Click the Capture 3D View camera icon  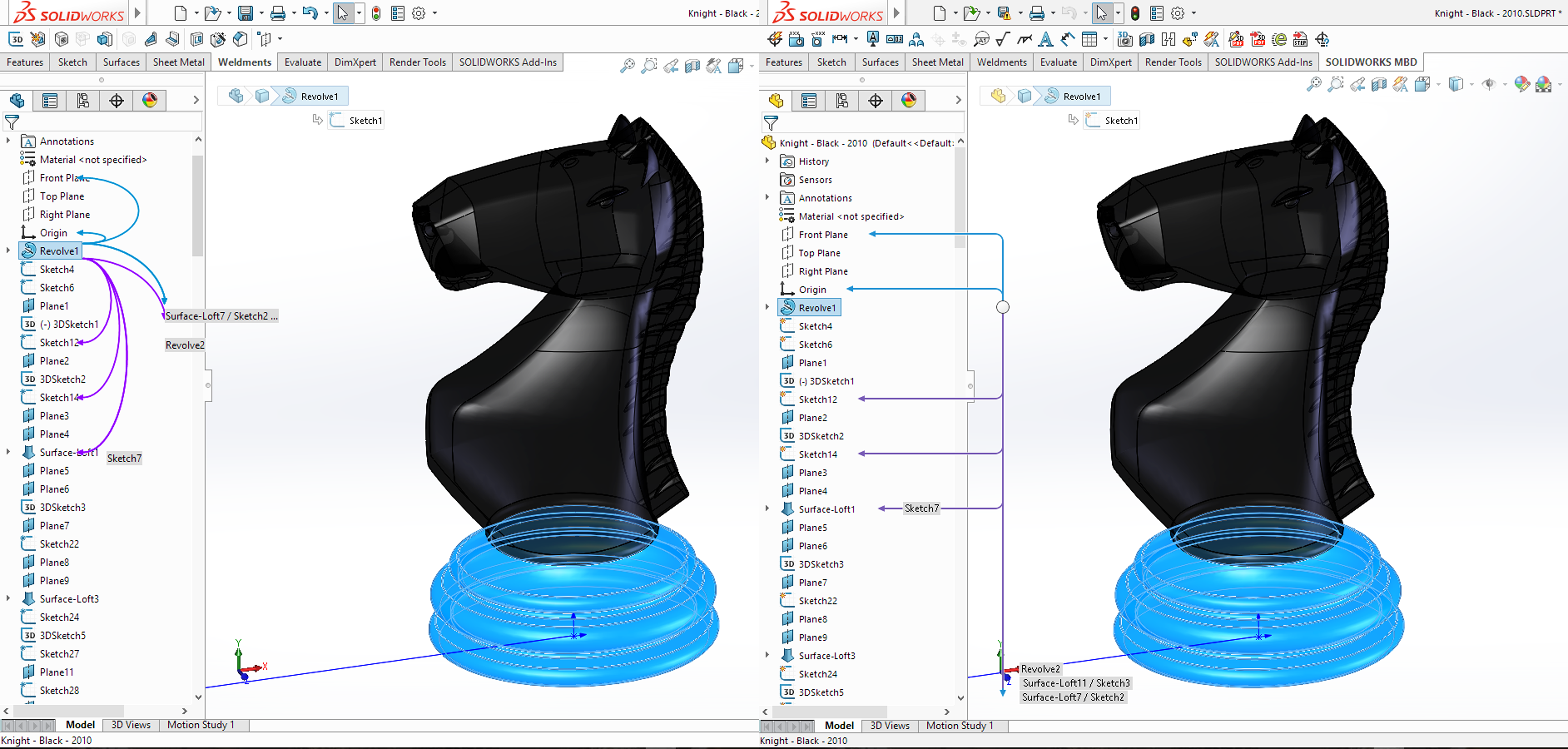1124,40
